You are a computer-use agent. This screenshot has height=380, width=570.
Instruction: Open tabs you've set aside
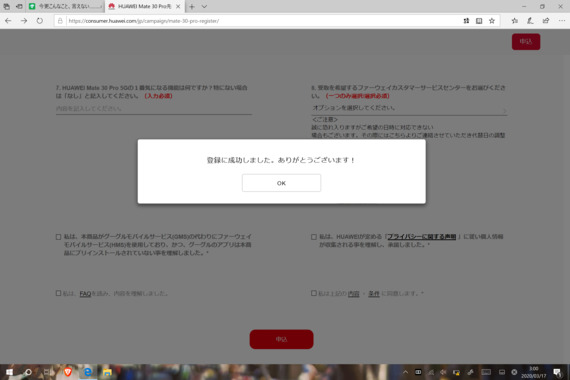click(7, 7)
